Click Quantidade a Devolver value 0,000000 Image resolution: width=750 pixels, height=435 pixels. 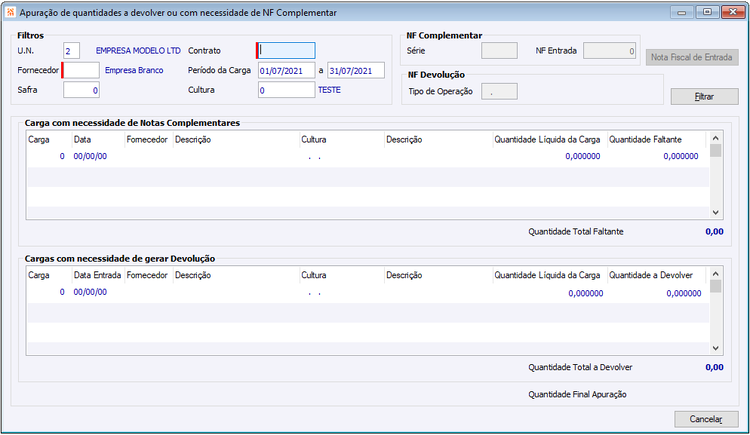(x=684, y=293)
